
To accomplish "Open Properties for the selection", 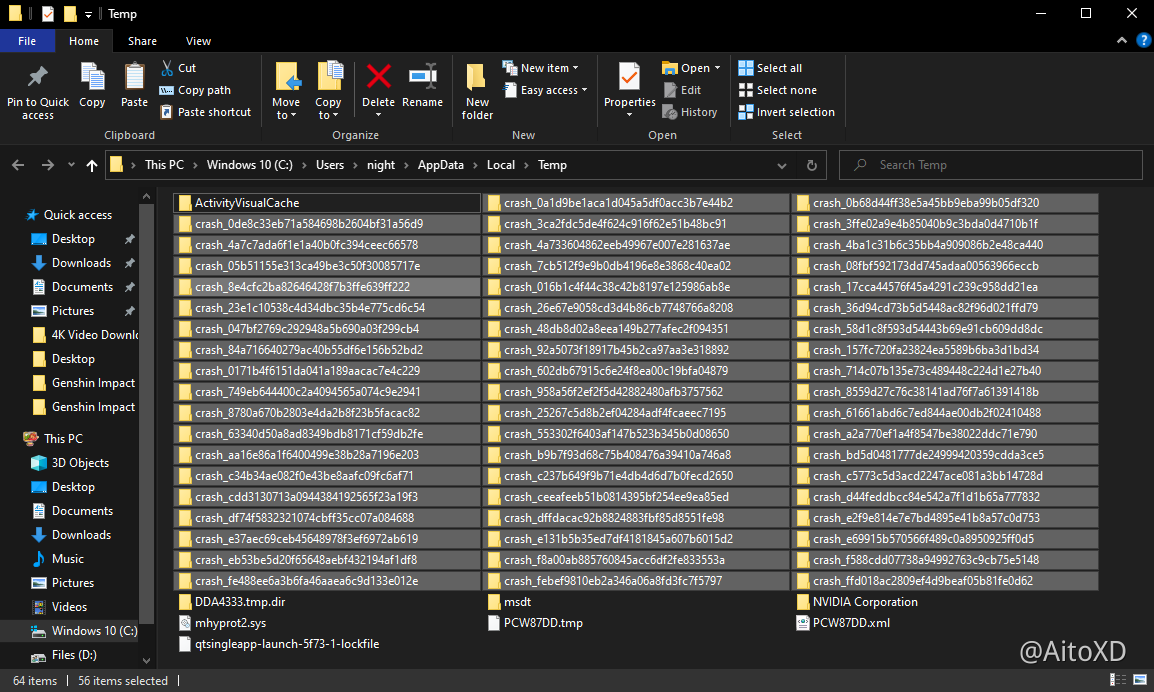I will [629, 87].
